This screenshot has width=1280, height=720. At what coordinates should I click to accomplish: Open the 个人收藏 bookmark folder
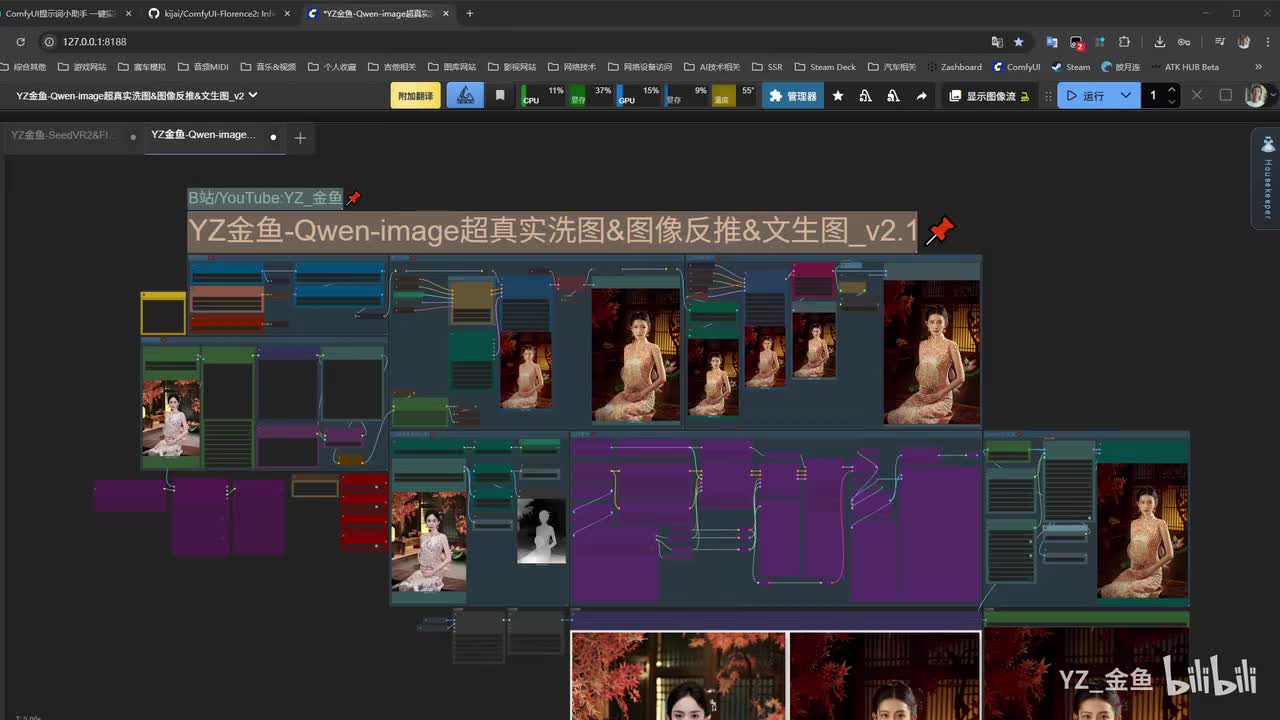331,67
